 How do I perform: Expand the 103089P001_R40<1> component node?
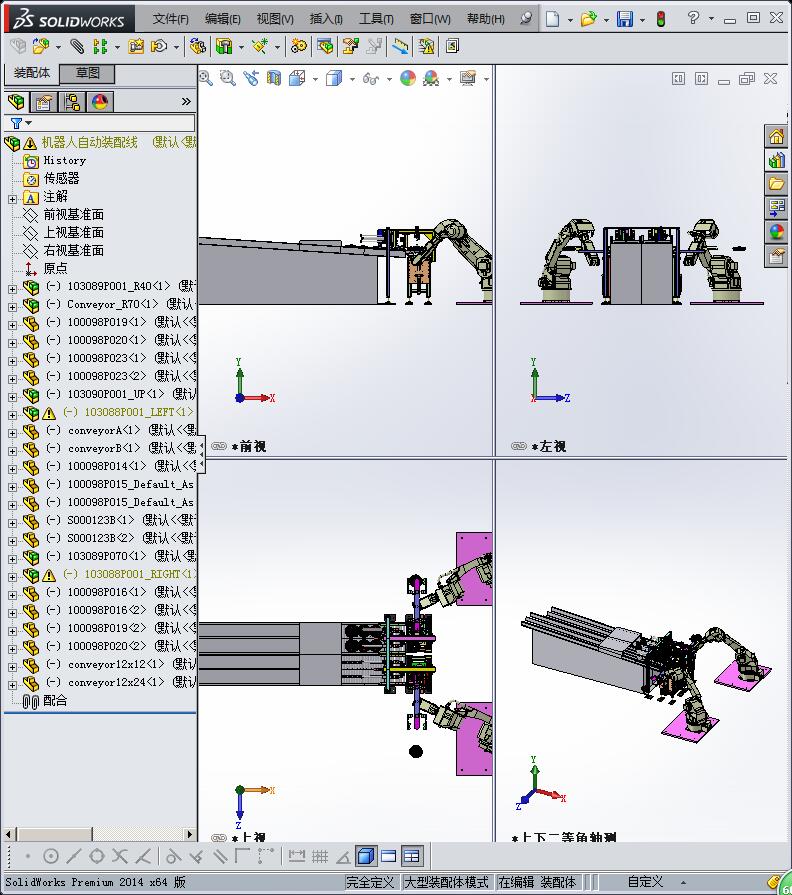(13, 289)
